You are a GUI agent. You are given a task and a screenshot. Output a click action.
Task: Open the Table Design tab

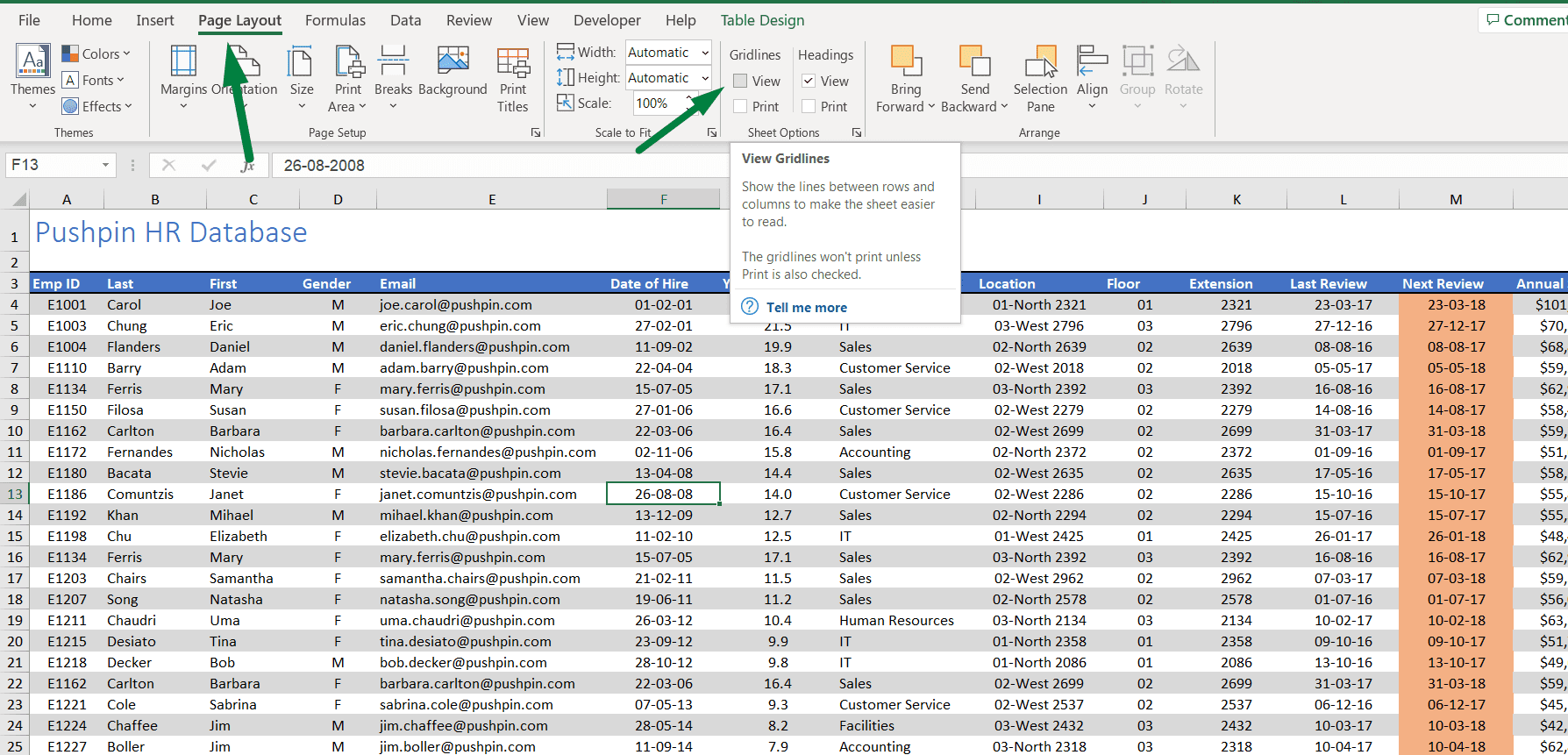coord(762,19)
